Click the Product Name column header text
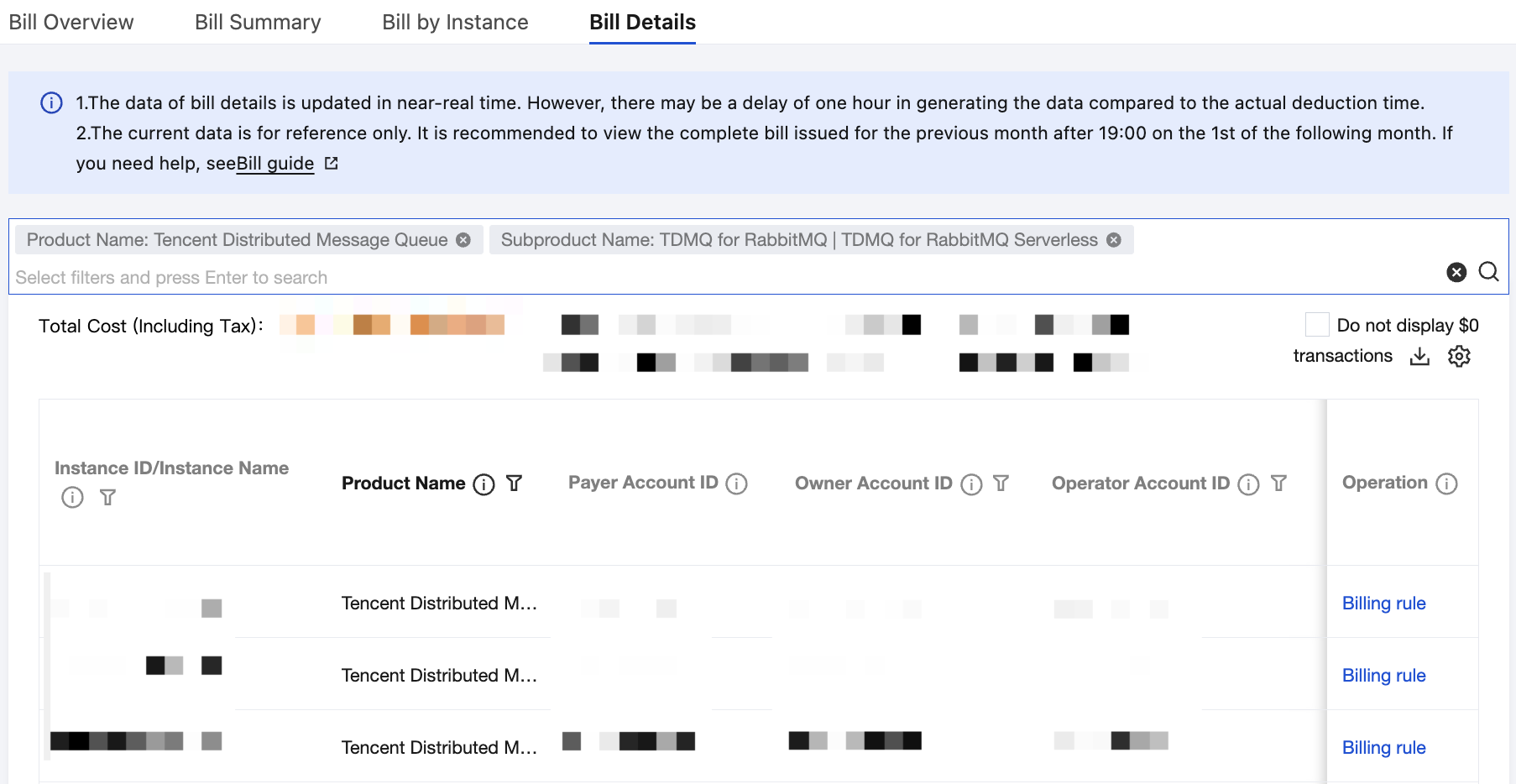The image size is (1516, 784). point(404,483)
